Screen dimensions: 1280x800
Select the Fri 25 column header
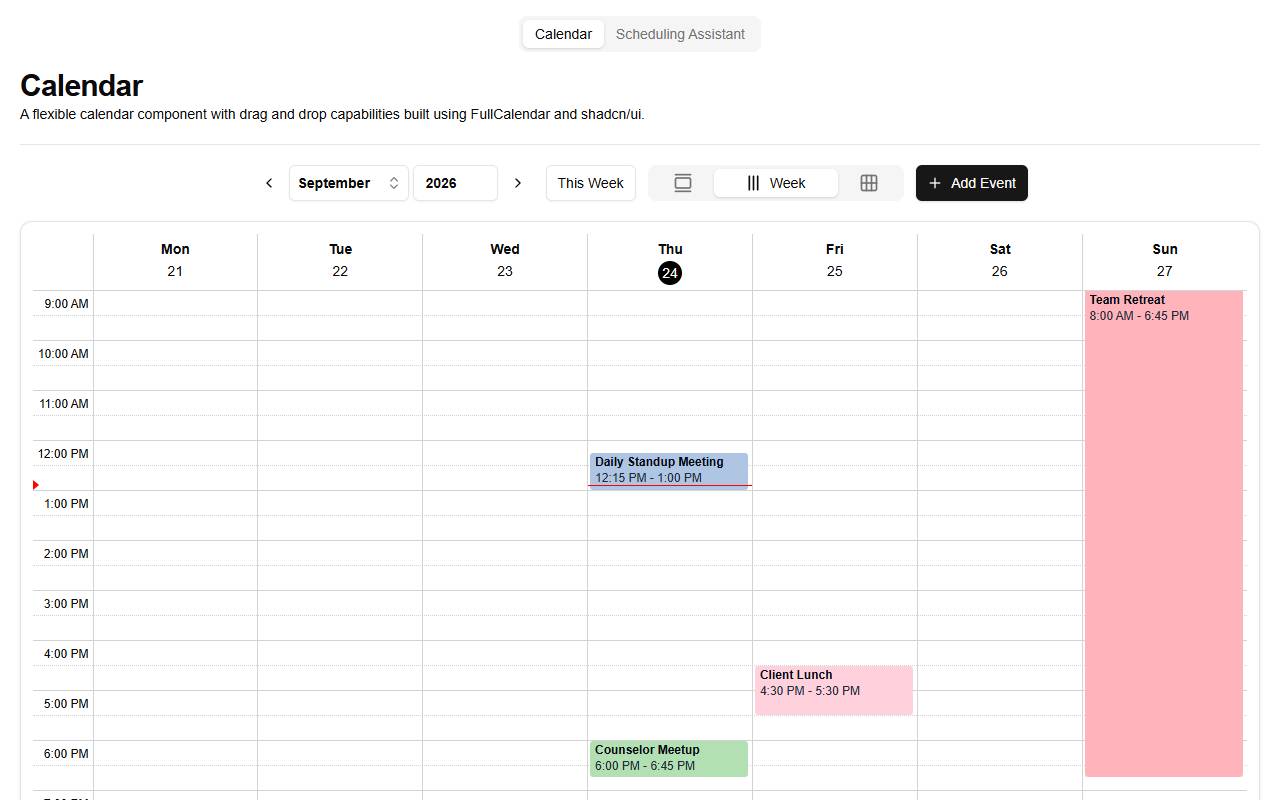[x=835, y=261]
